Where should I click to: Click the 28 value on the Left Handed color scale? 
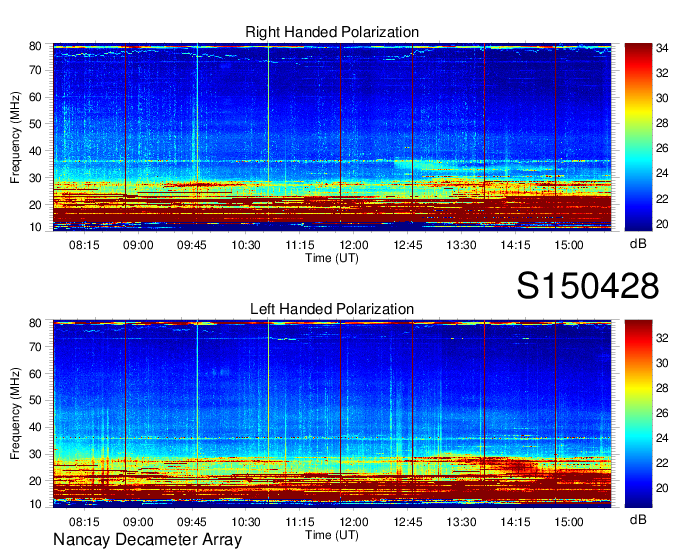(662, 388)
